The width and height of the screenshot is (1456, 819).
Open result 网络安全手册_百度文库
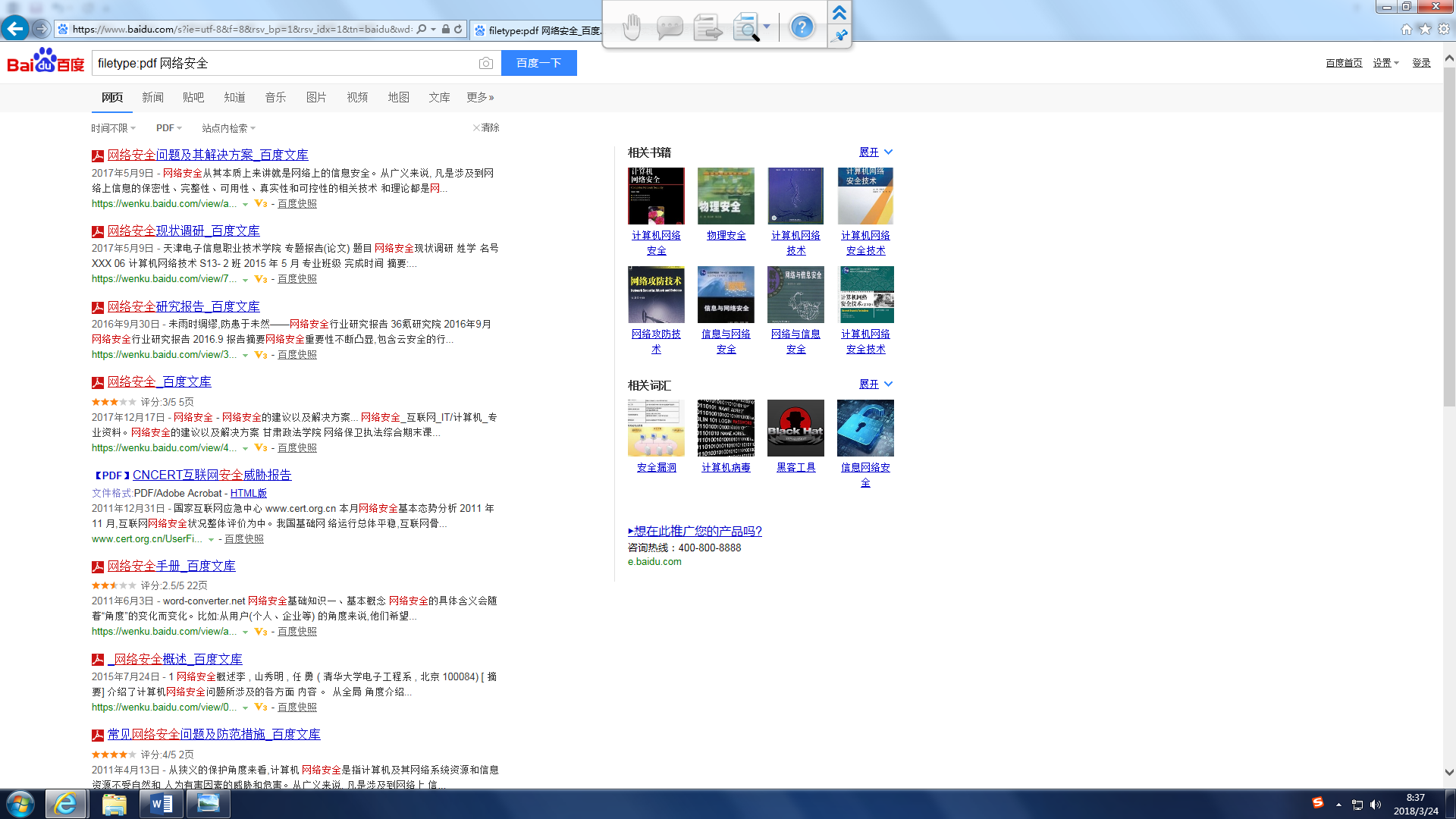point(171,566)
